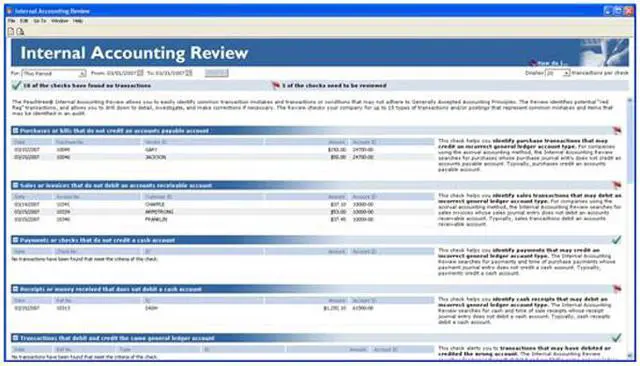Close the Internal Accounting Review window
Viewport: 640px width, 366px height.
point(629,11)
